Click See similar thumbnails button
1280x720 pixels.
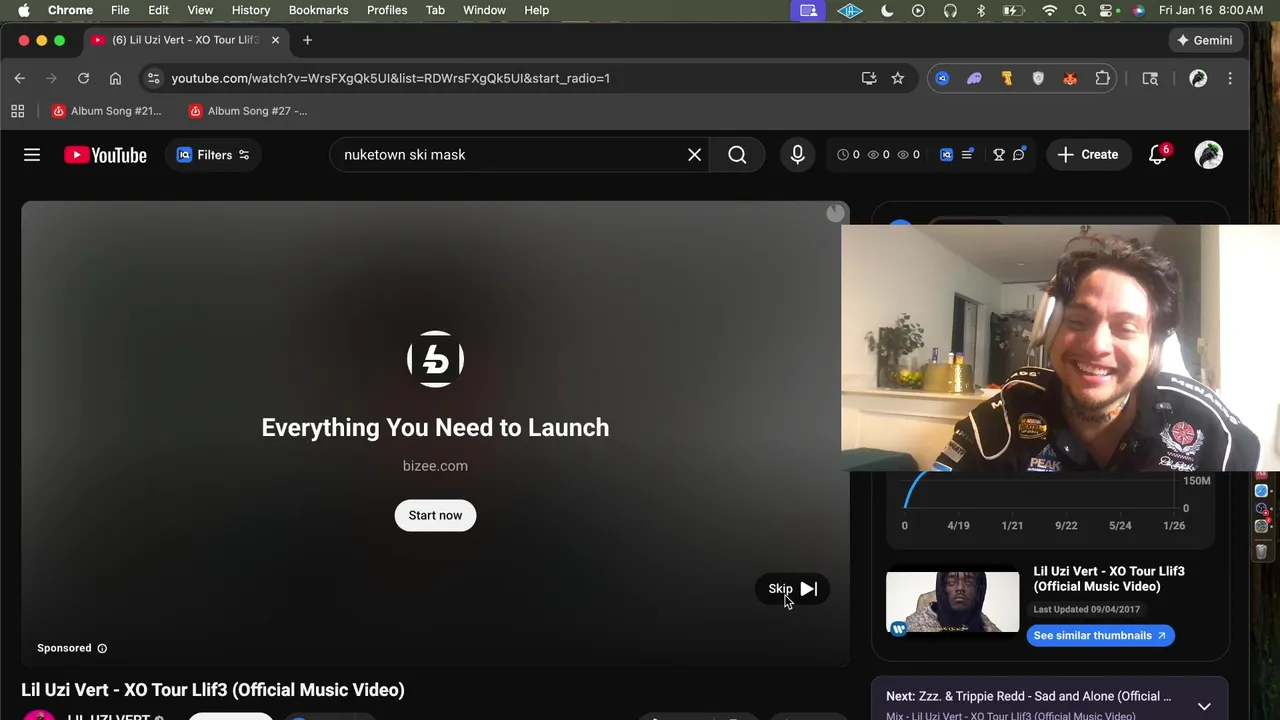pos(1100,635)
